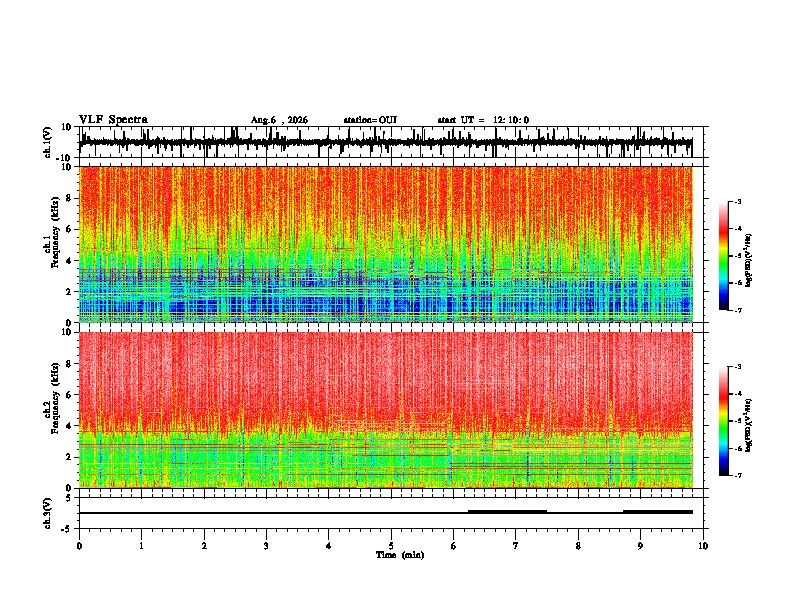Click the "-3" label on ch.1 color bar
Viewport: 792px width, 612px height.
click(x=738, y=202)
